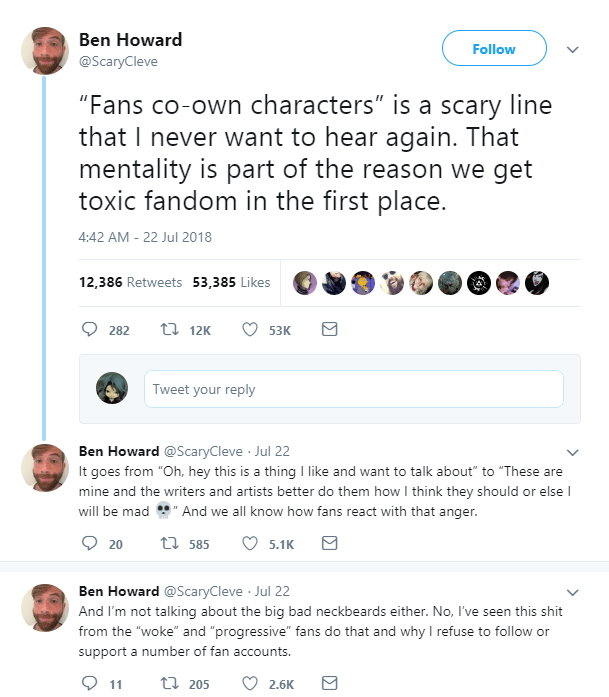Open the @ScaryCleve handle link under the header name
609x697 pixels.
click(x=118, y=61)
